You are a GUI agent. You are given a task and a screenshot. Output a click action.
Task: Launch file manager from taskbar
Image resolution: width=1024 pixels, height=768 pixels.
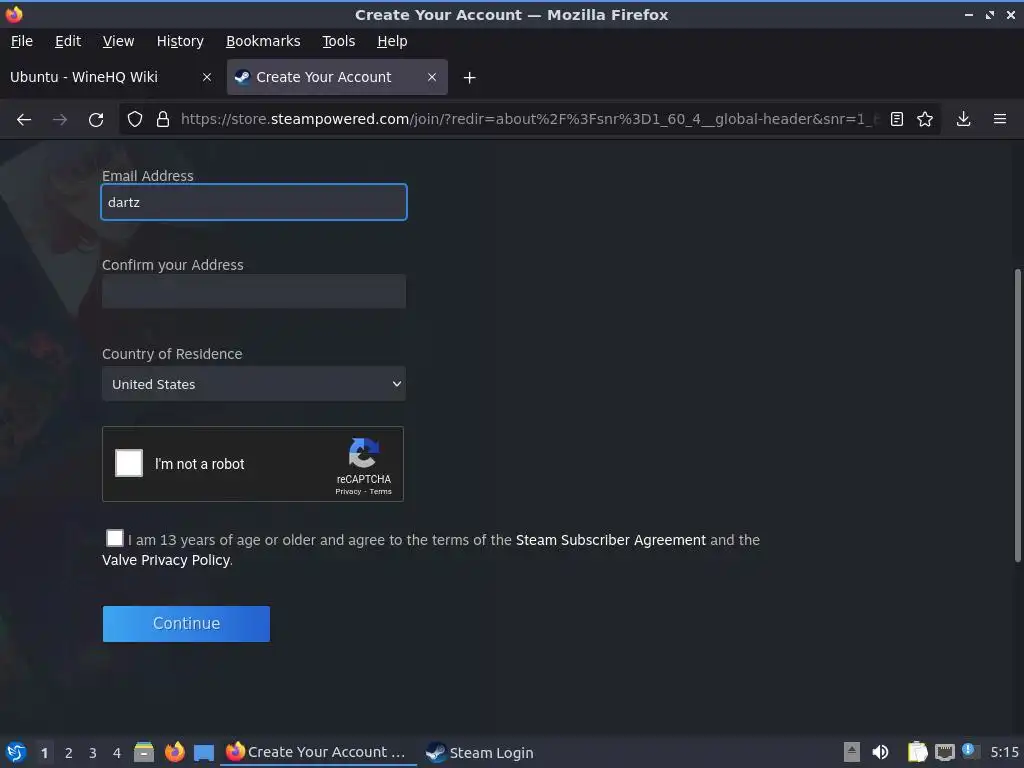144,752
